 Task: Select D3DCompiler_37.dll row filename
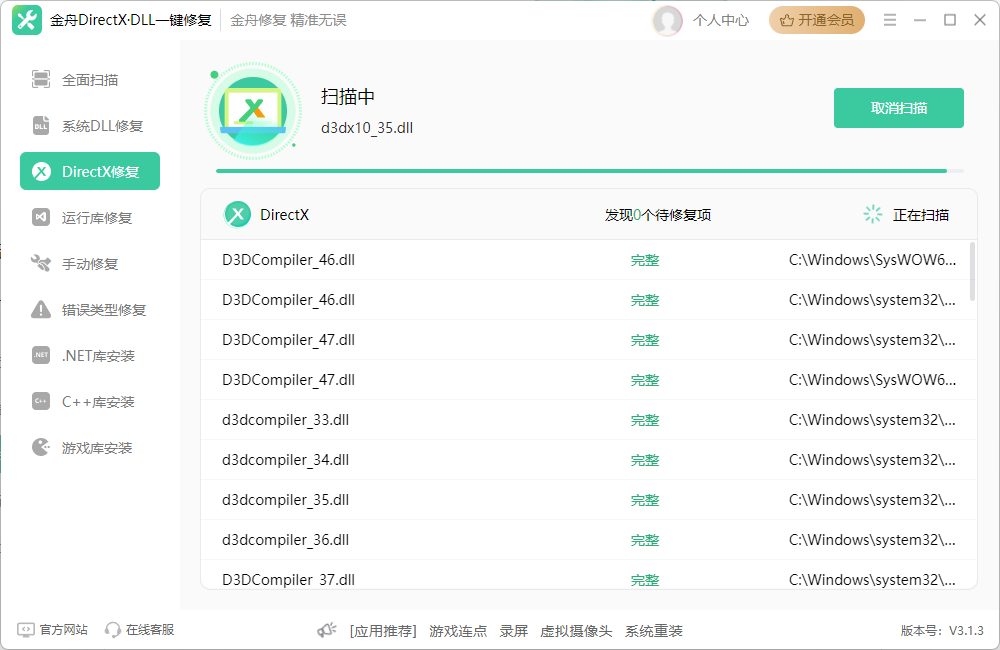pyautogui.click(x=288, y=580)
